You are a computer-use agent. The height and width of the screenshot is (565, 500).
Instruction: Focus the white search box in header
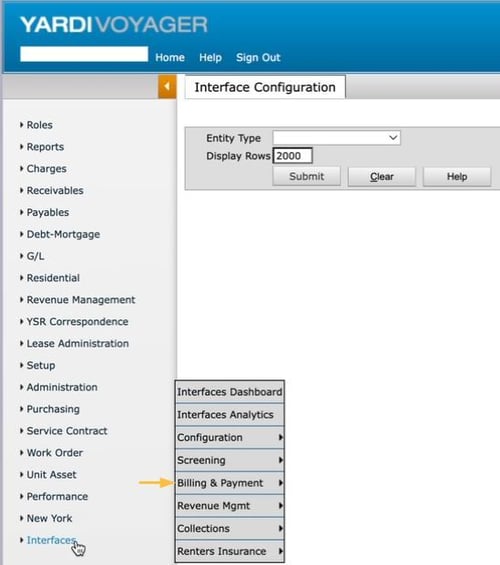click(x=84, y=54)
